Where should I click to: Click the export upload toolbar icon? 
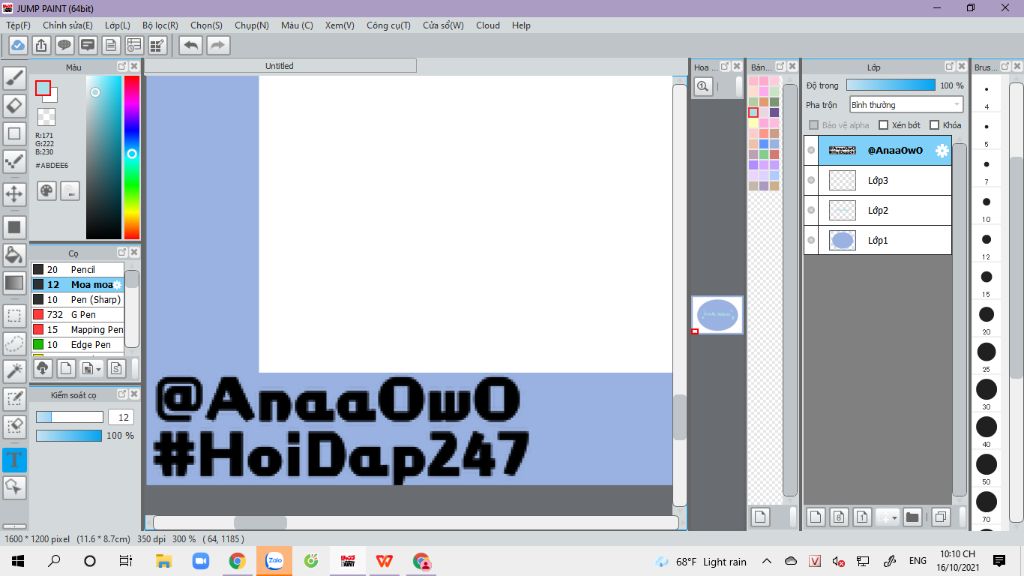tap(41, 45)
